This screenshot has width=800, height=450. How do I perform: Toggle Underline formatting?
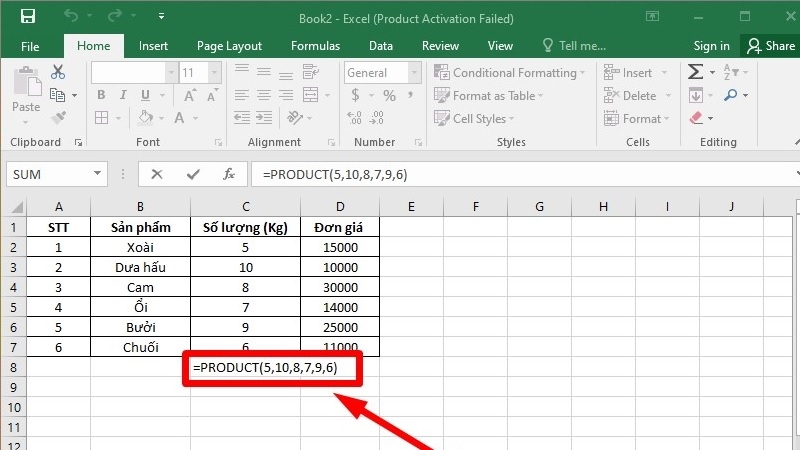pos(145,95)
